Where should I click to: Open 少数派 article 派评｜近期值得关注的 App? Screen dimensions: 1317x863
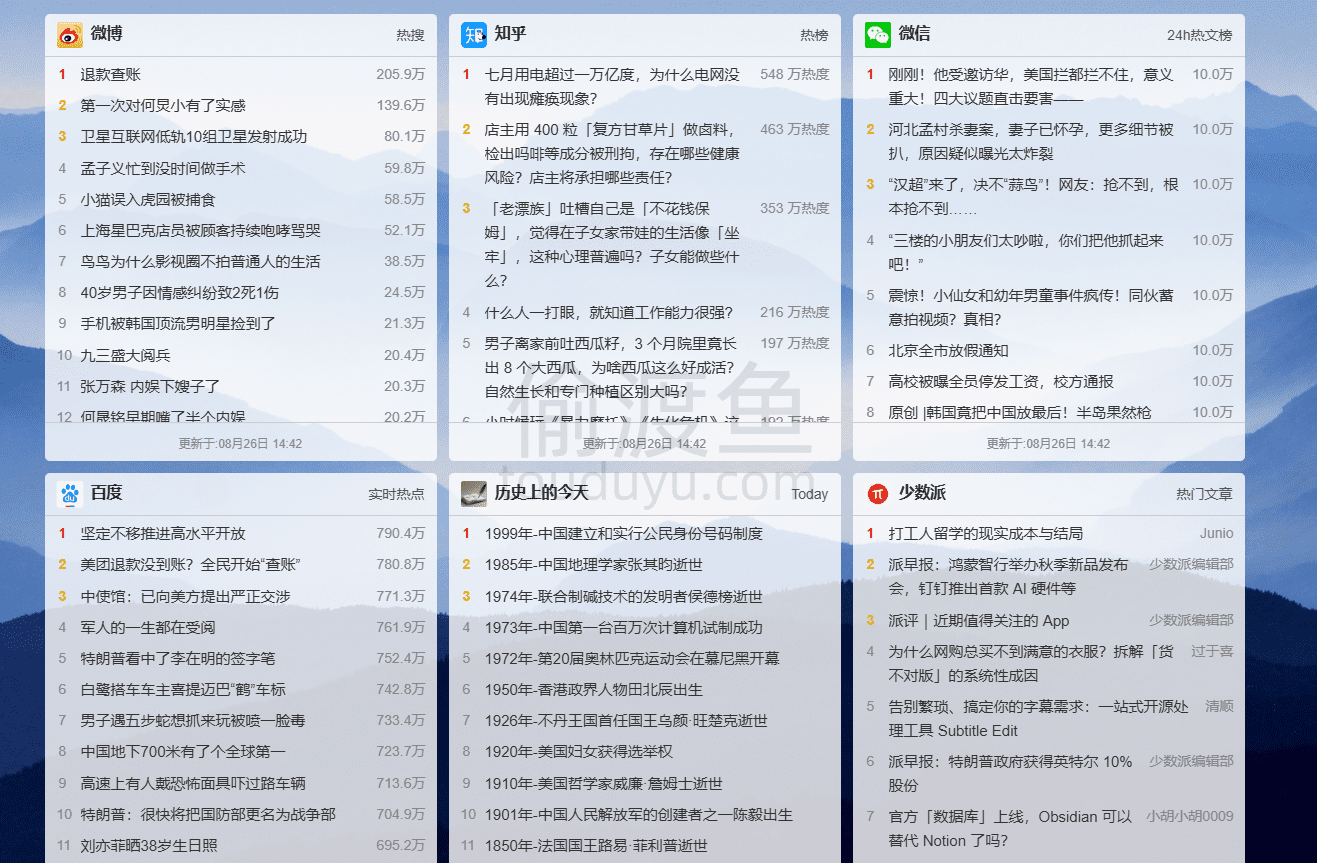(x=979, y=620)
